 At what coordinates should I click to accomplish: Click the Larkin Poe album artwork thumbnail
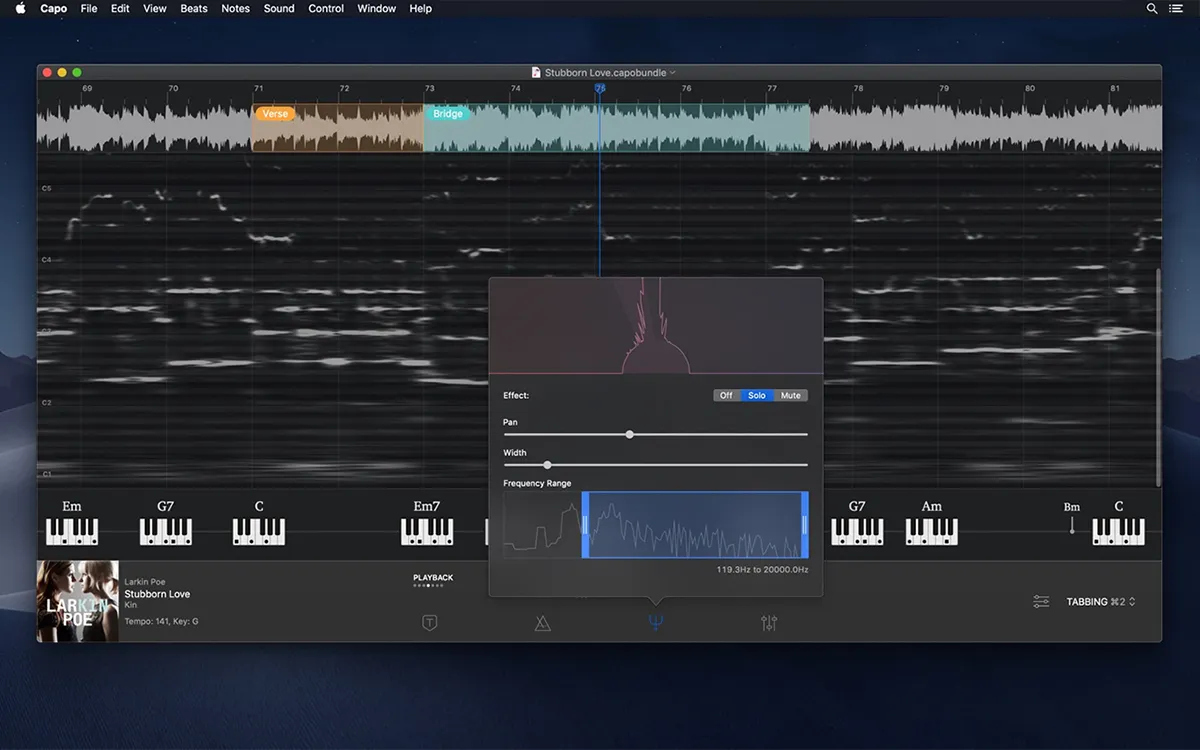77,601
